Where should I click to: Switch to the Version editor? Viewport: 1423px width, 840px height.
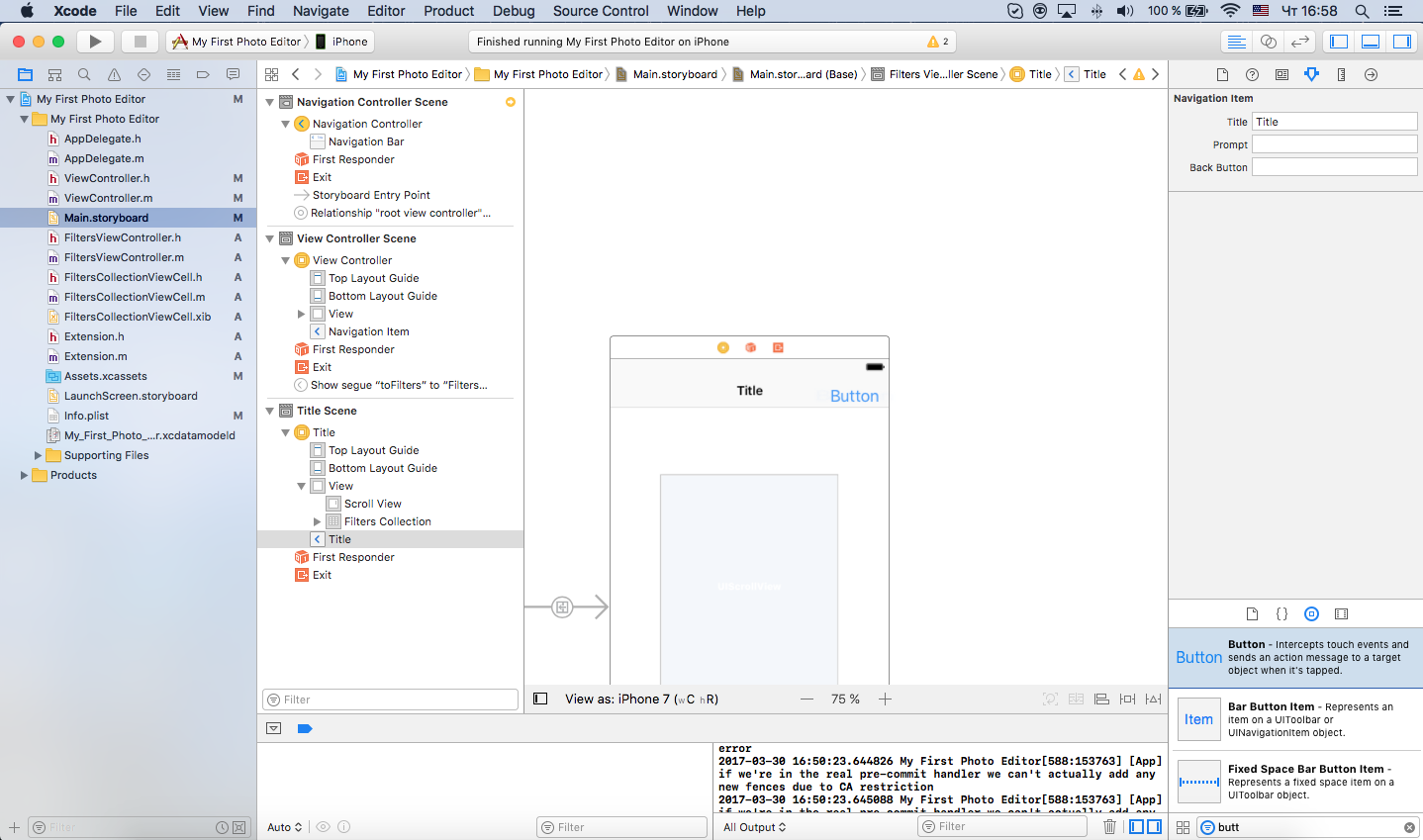click(x=1300, y=42)
